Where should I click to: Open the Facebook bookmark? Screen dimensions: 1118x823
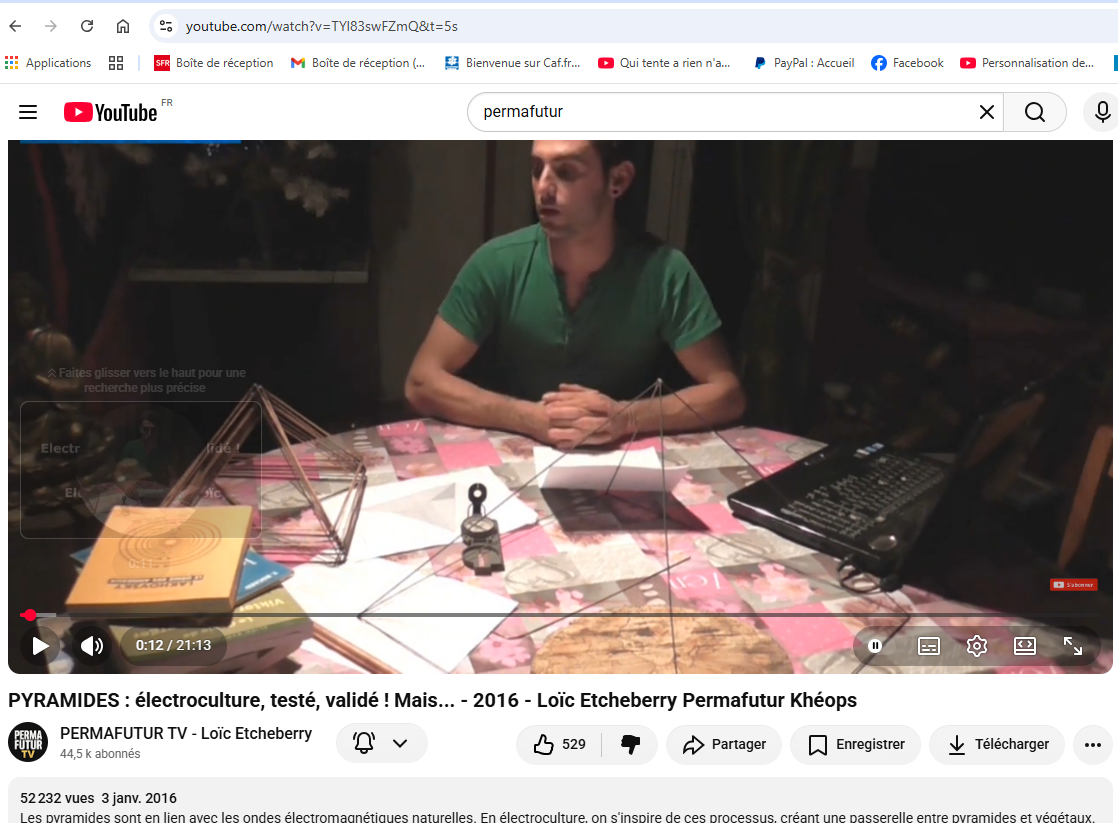(907, 63)
